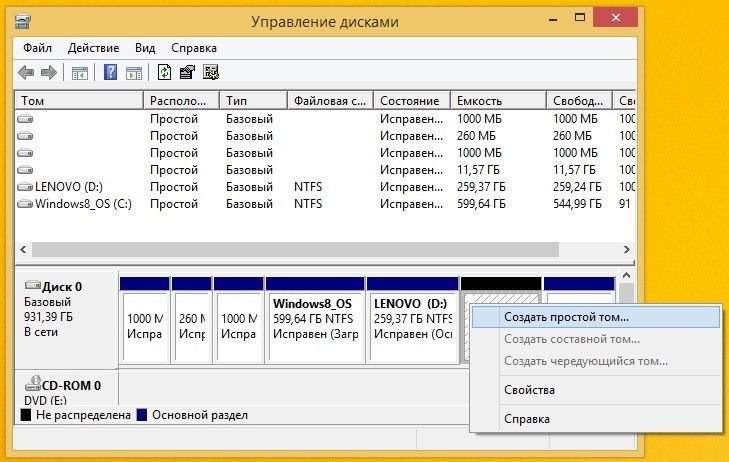Viewport: 729px width, 462px height.
Task: Choose Создать простой том in the context menu
Action: coord(566,317)
